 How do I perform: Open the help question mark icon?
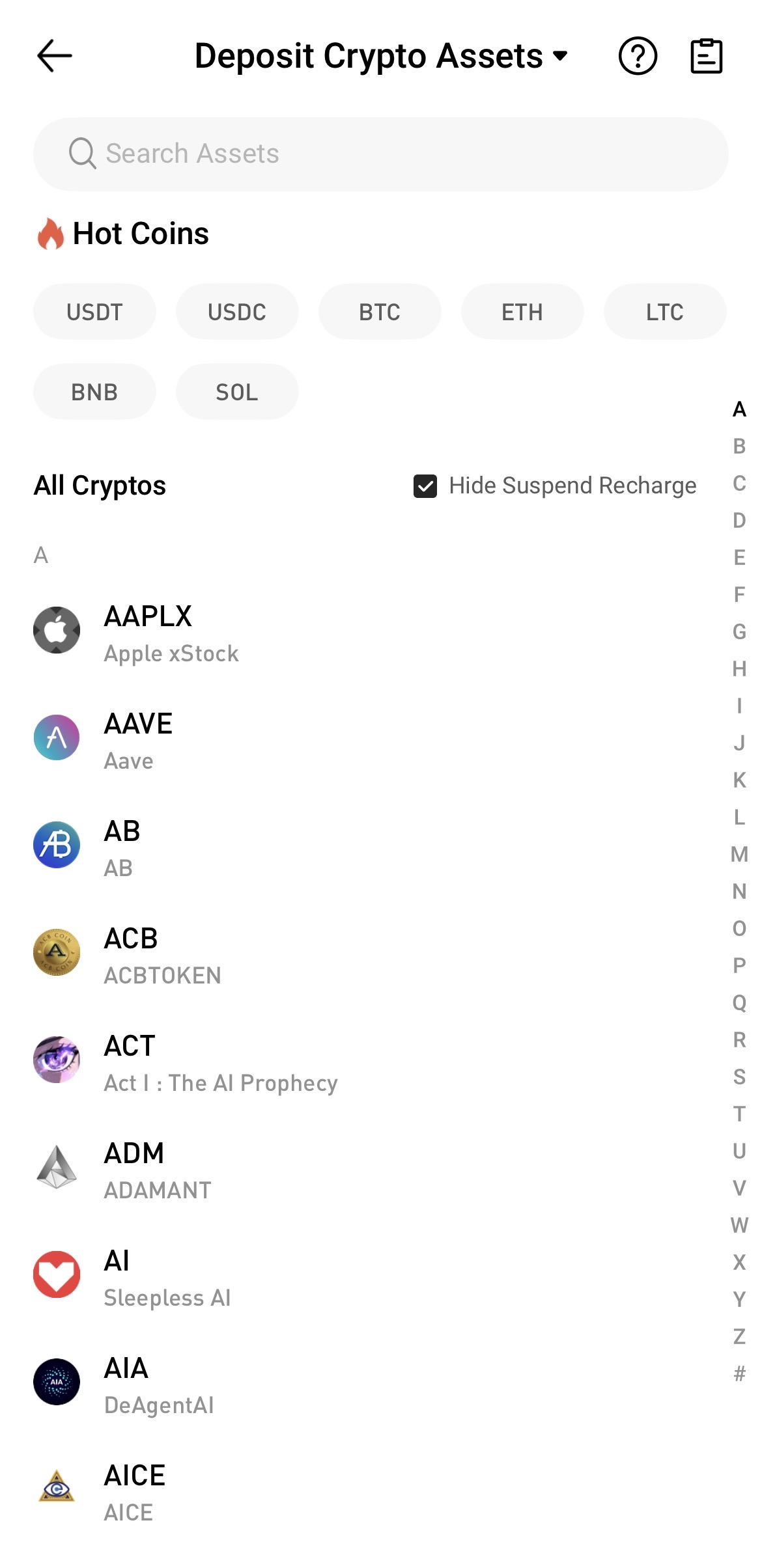pos(638,56)
